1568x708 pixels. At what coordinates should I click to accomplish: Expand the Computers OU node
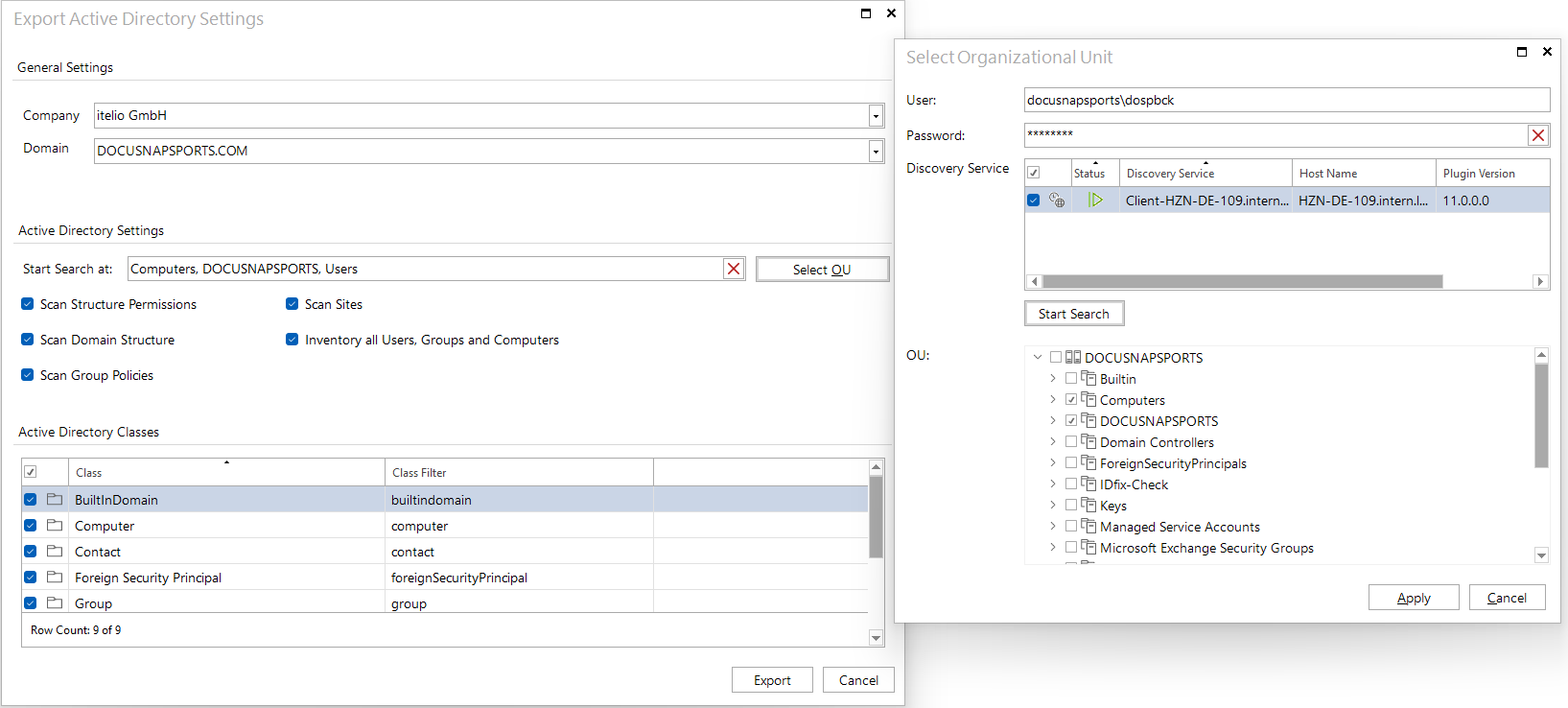1053,399
